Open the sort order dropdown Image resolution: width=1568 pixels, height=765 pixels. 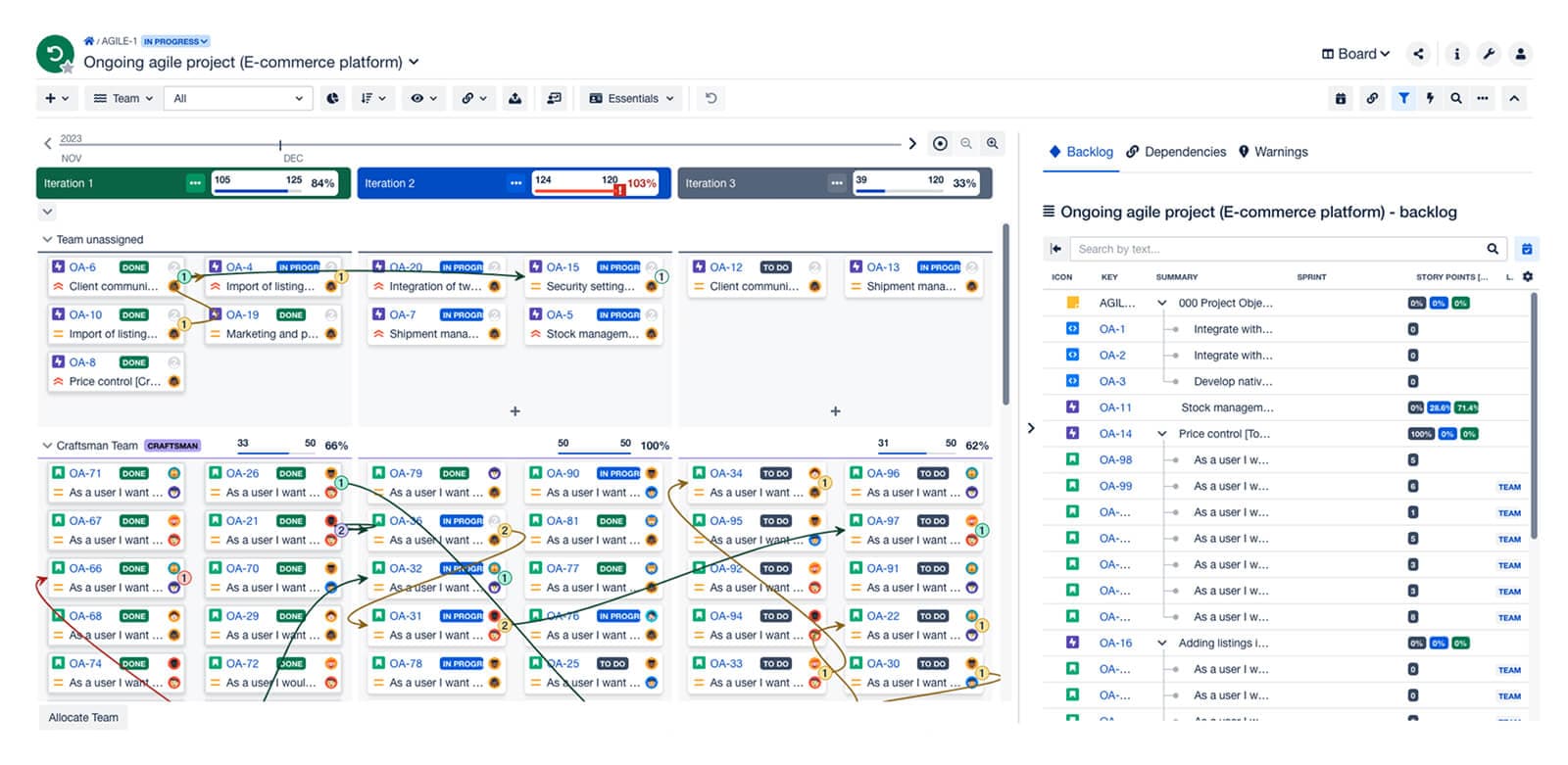click(x=373, y=98)
